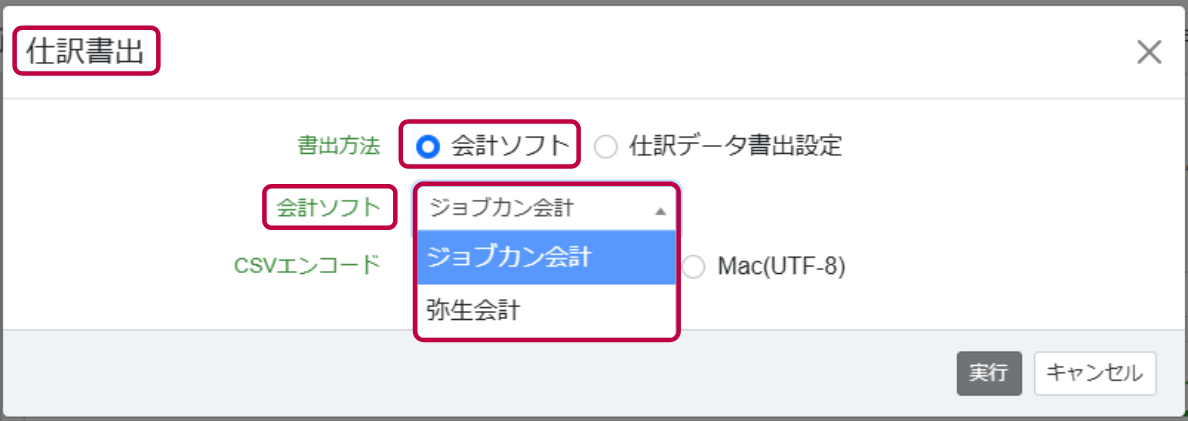1188x421 pixels.
Task: Click the 仕訳書出 dialog title
Action: (86, 51)
